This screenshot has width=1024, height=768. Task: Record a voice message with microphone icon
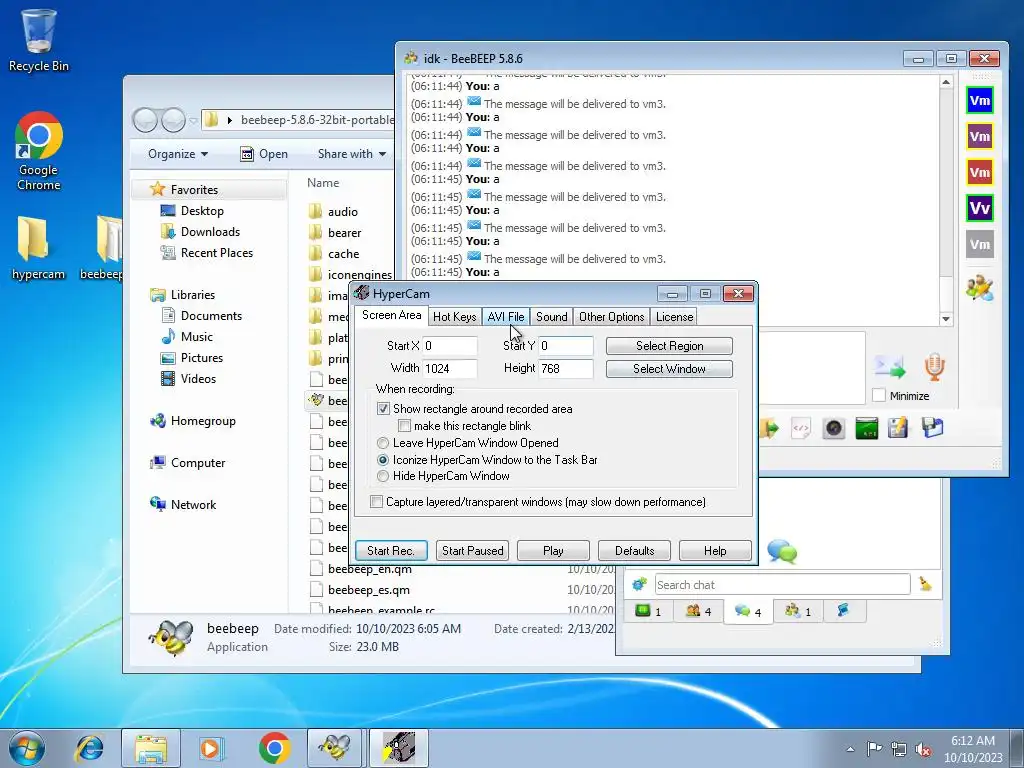pyautogui.click(x=935, y=366)
